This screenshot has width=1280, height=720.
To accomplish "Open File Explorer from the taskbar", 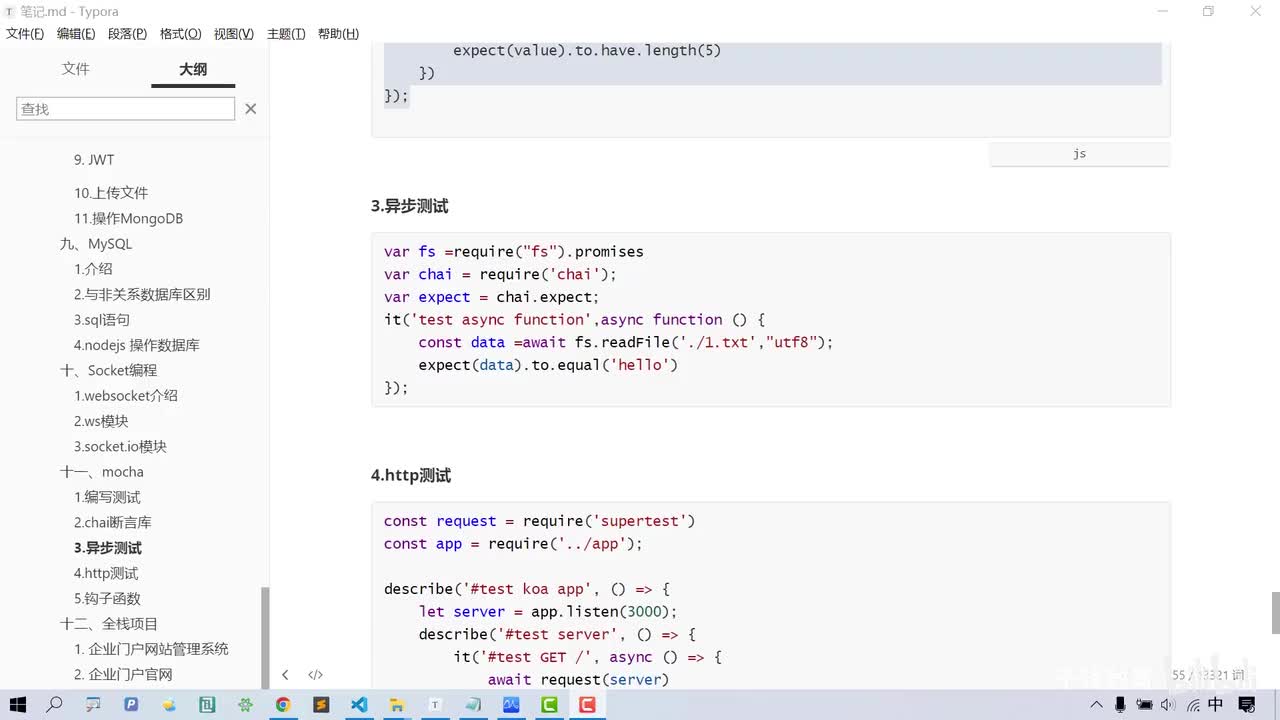I will 397,705.
